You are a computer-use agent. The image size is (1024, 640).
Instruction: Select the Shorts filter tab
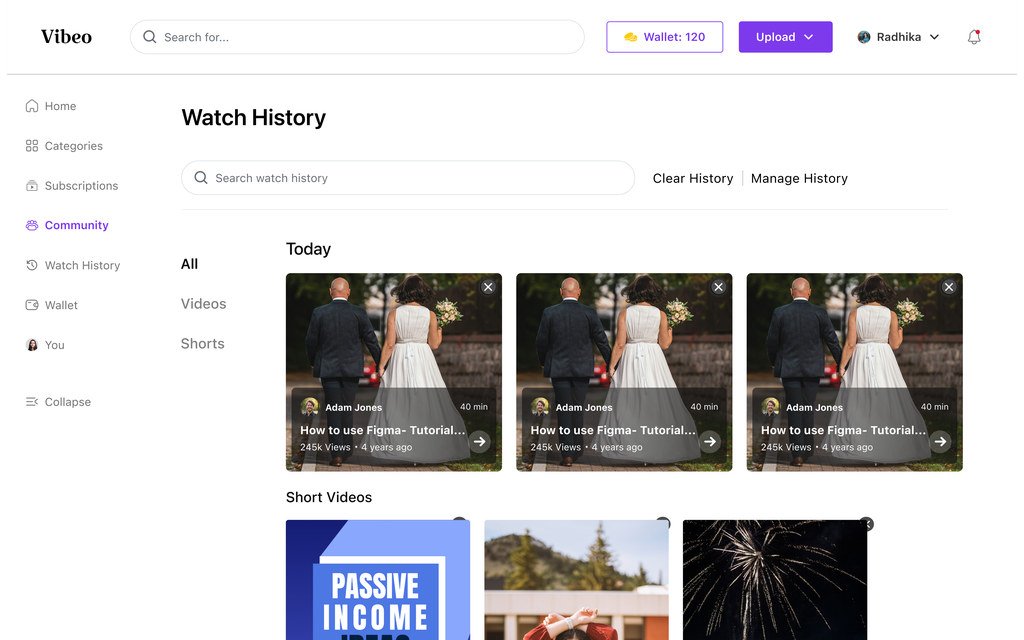point(202,344)
